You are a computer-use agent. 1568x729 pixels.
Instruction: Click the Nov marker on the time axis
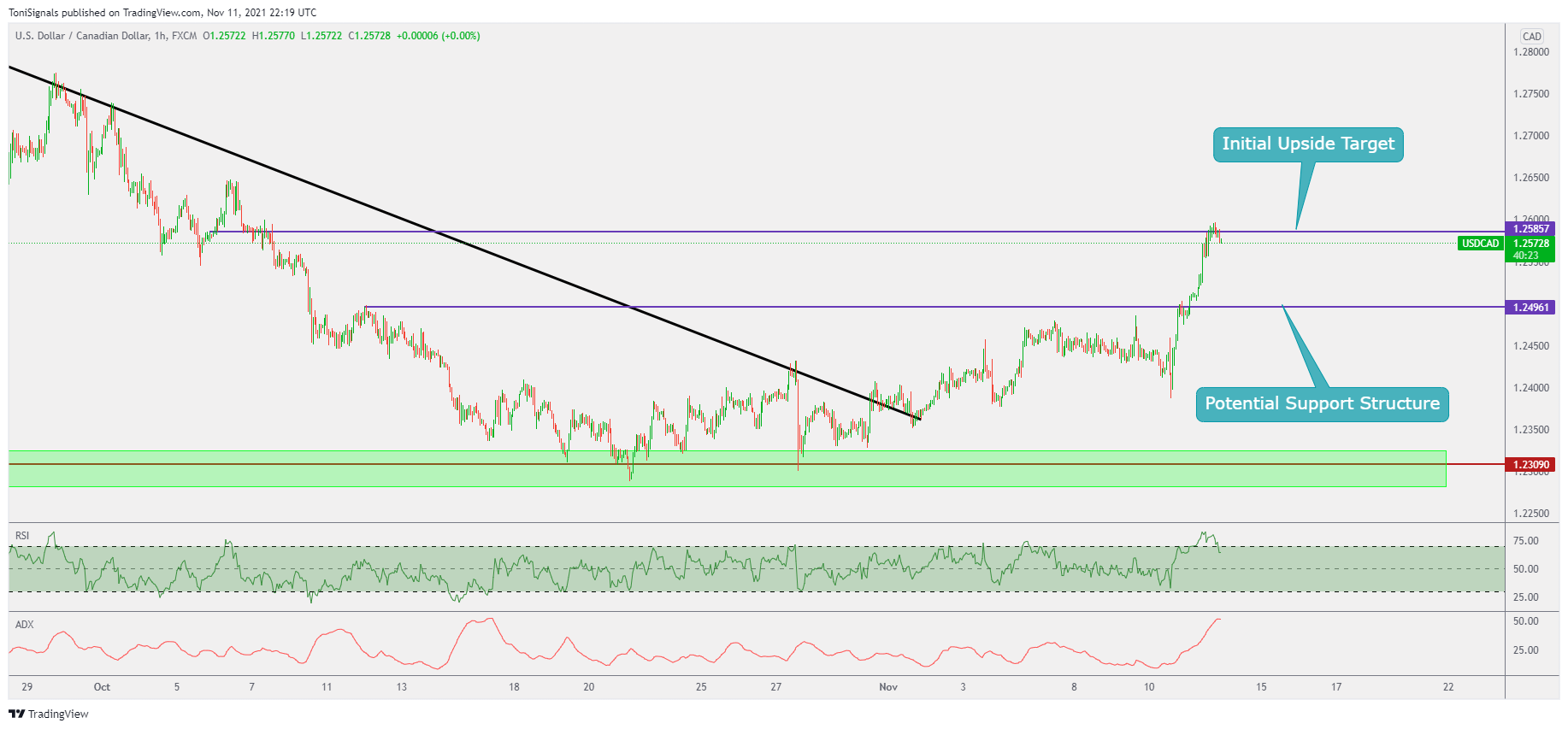[x=888, y=687]
